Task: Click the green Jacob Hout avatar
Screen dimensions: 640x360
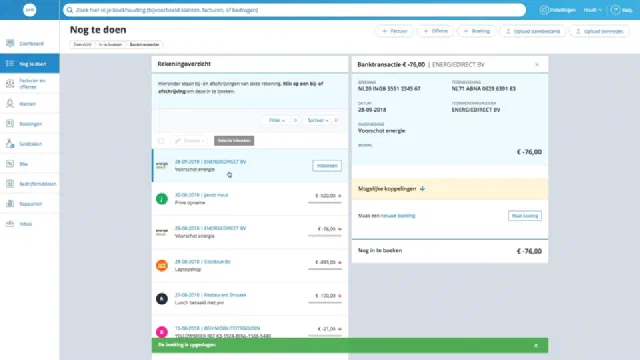Action: click(162, 199)
